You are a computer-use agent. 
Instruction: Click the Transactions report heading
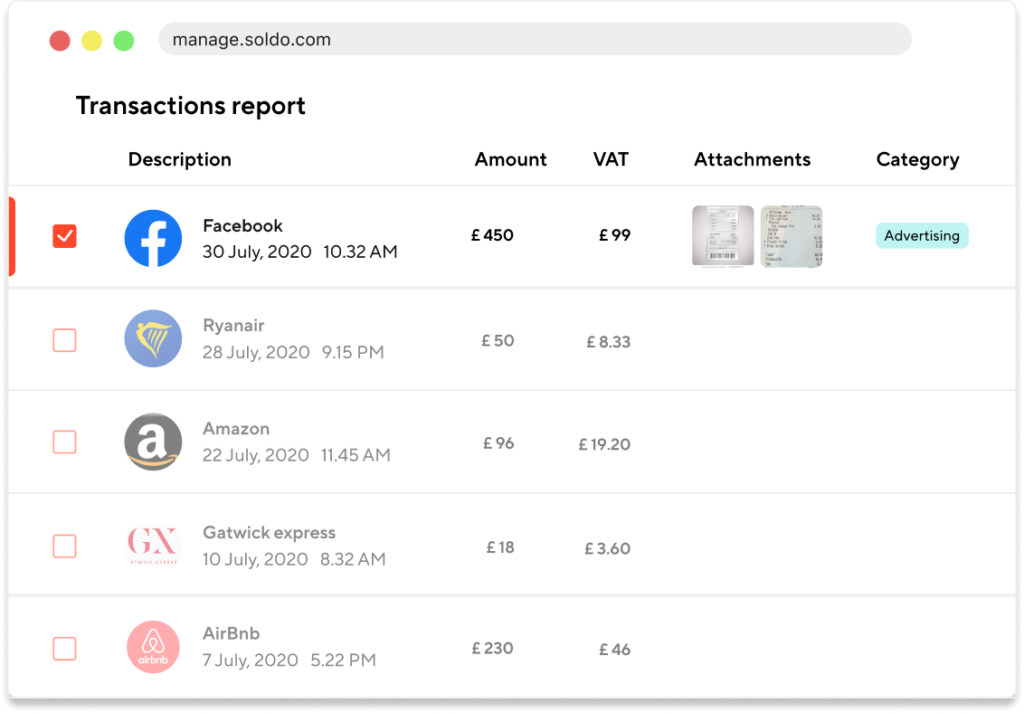pos(191,106)
